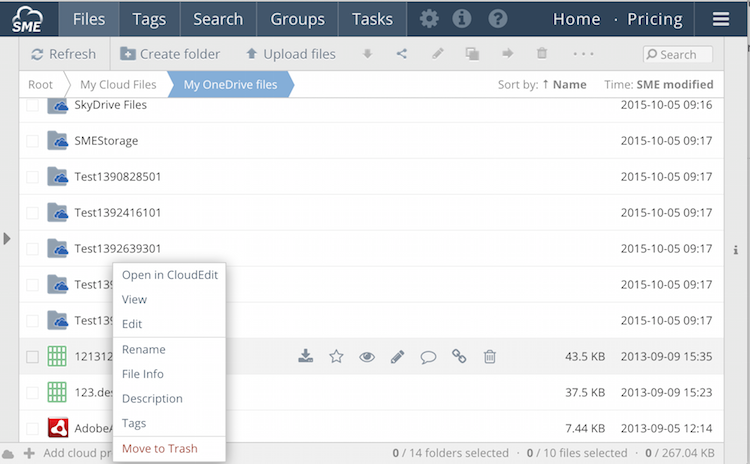Select Rename in the context menu
This screenshot has height=464, width=750.
point(144,349)
